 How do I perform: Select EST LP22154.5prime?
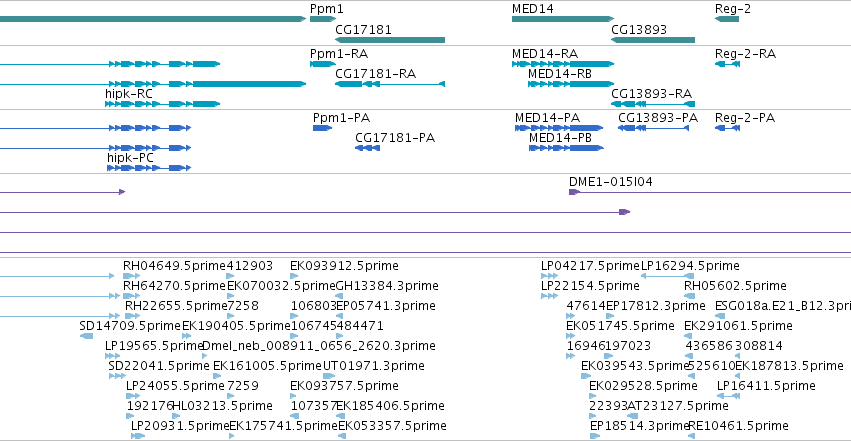point(590,286)
